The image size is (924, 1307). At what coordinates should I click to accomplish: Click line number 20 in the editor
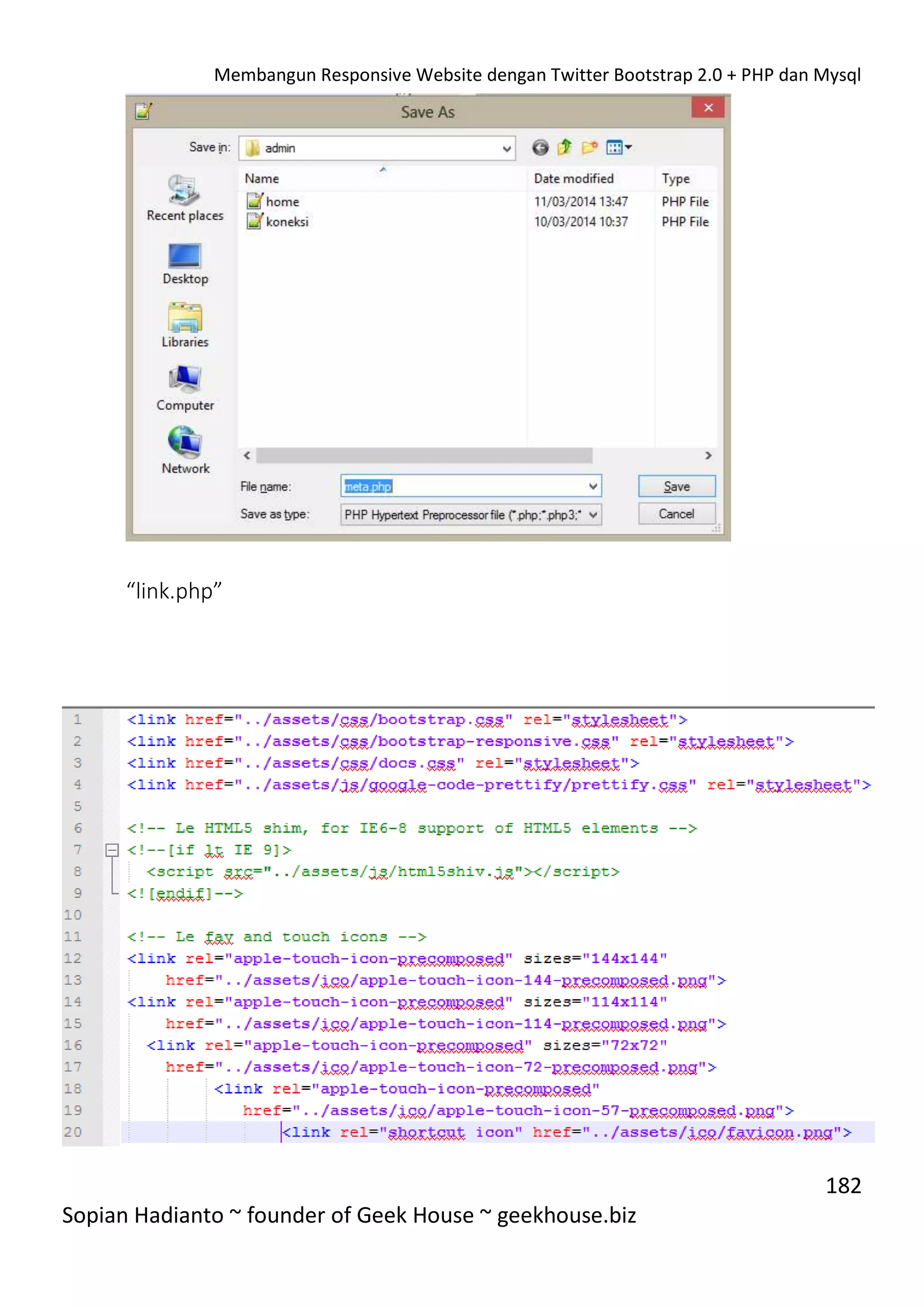click(73, 1132)
